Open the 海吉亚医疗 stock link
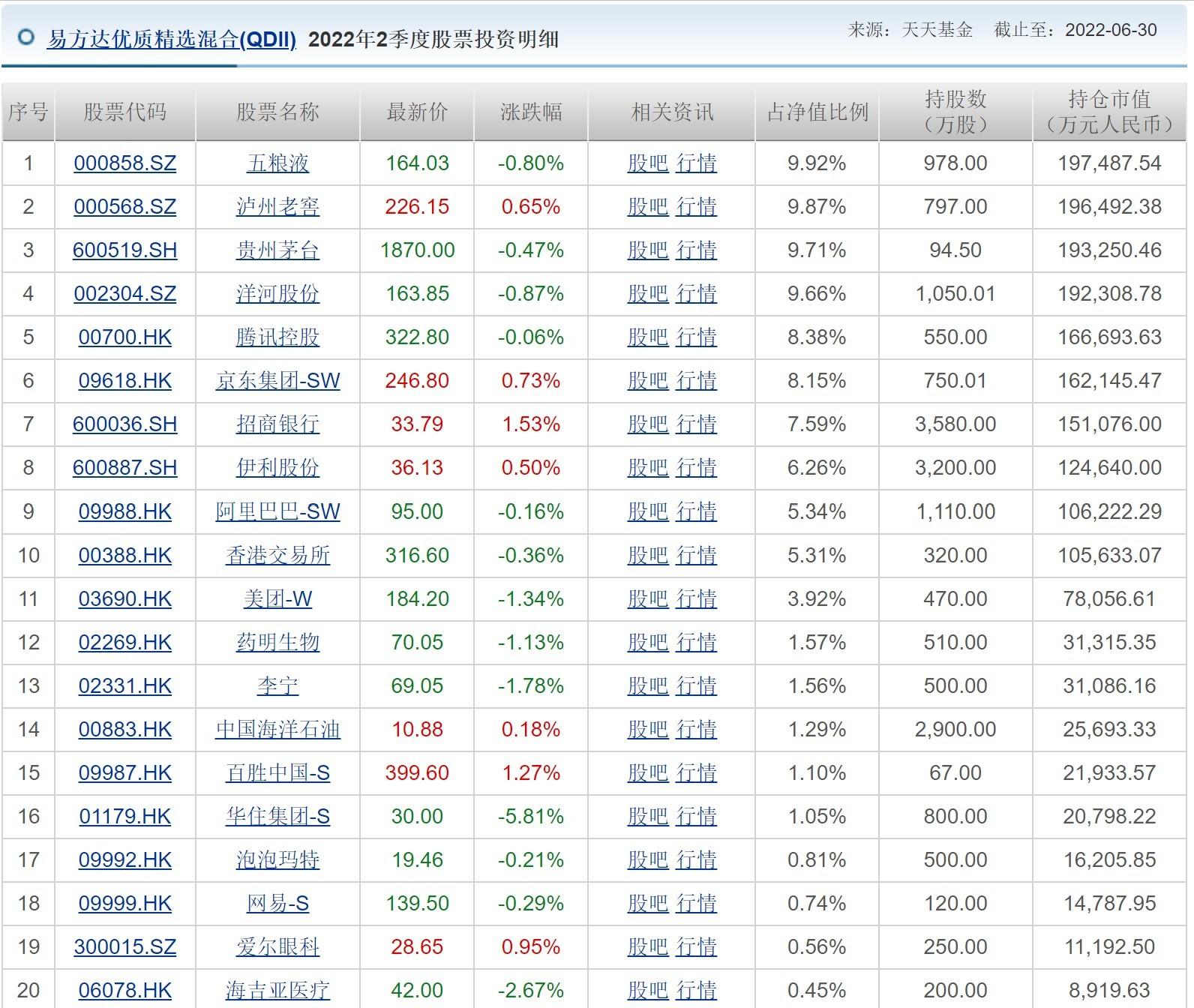 (x=277, y=990)
